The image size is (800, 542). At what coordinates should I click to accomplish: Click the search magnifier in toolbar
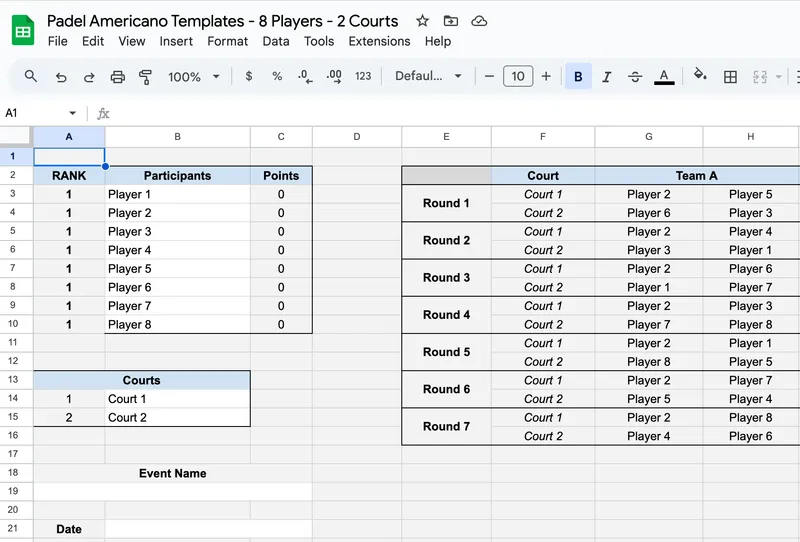(31, 77)
